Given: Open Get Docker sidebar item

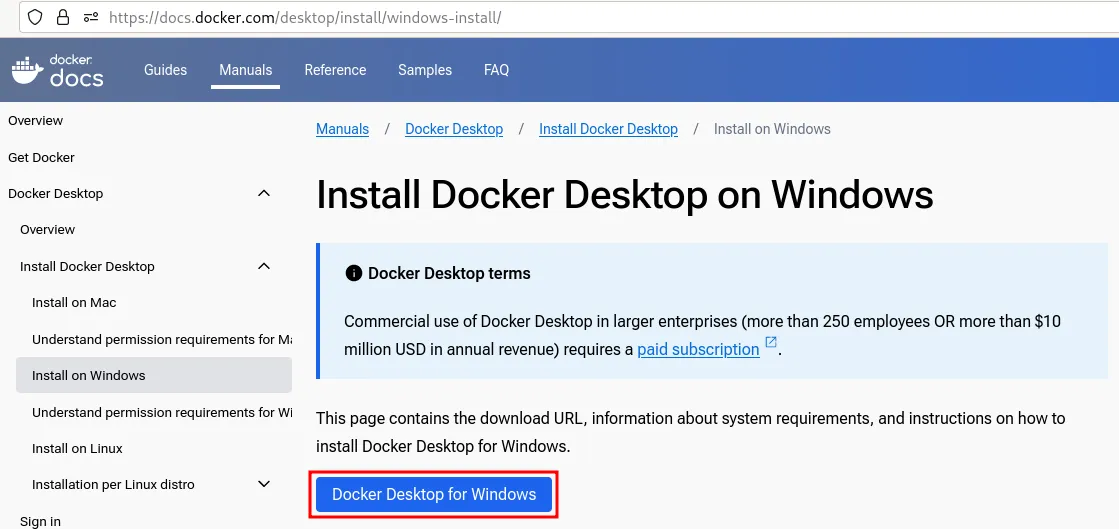Looking at the screenshot, I should [x=41, y=157].
